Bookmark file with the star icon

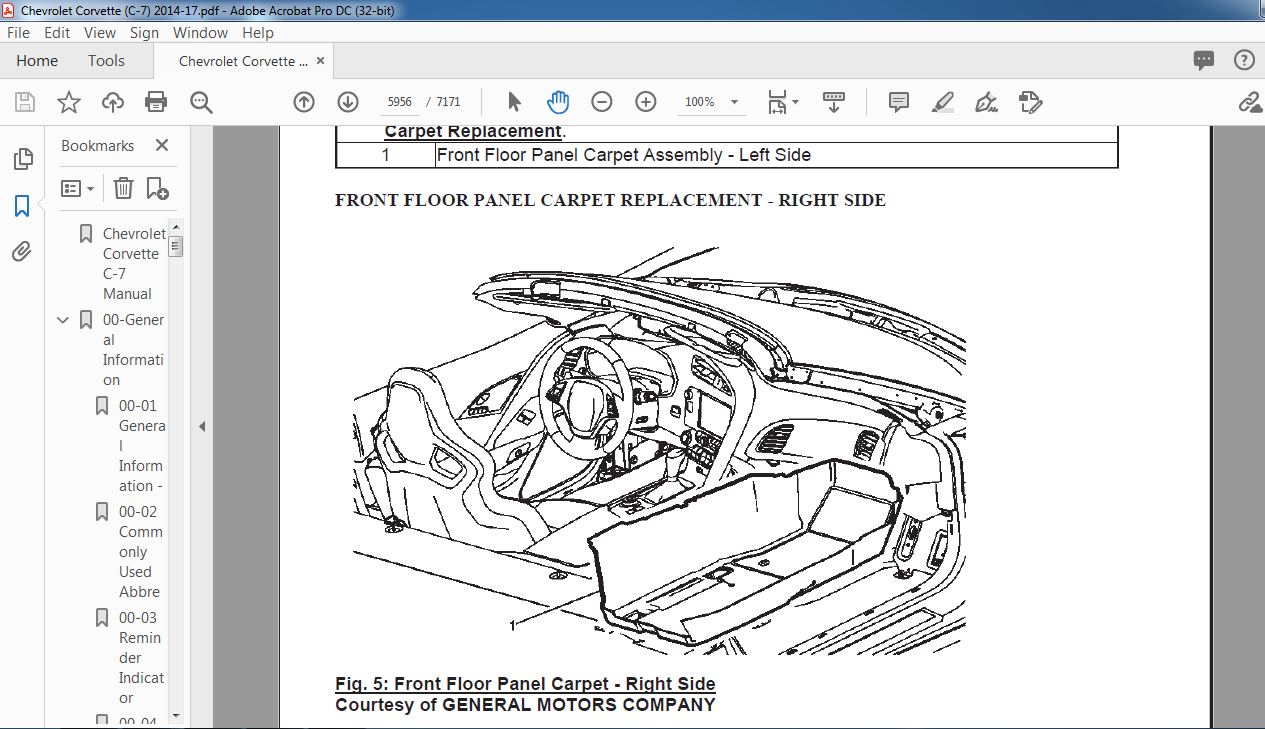coord(69,102)
